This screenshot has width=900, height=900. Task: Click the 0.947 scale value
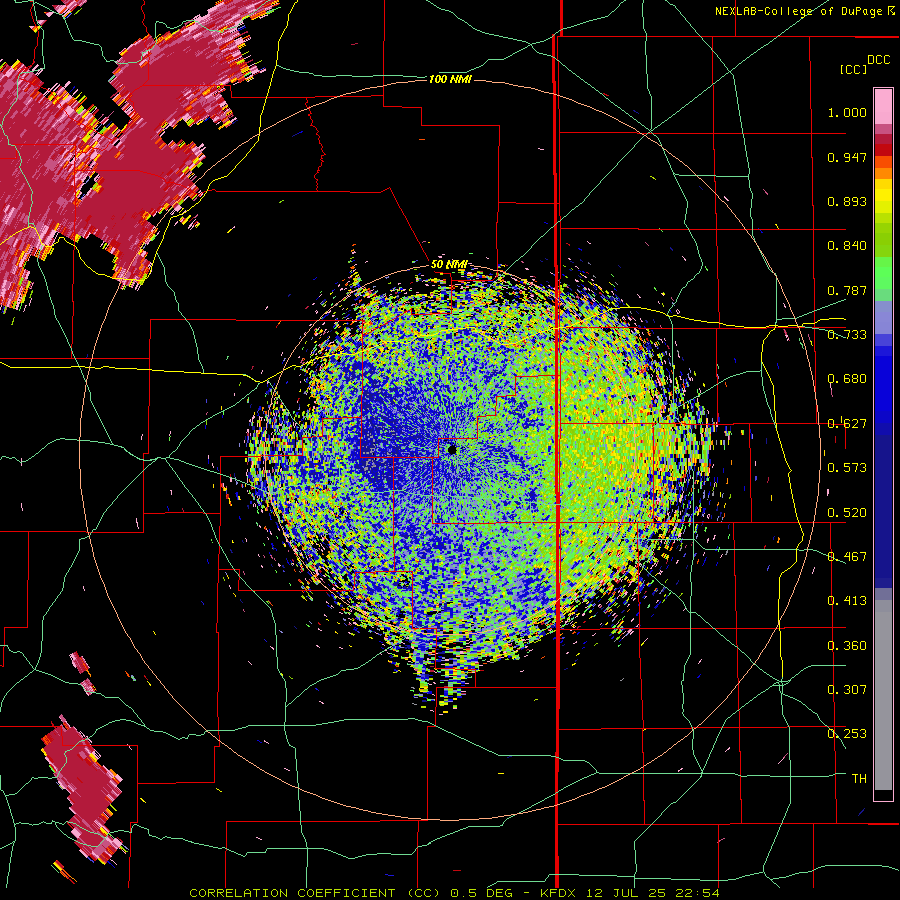pos(847,157)
